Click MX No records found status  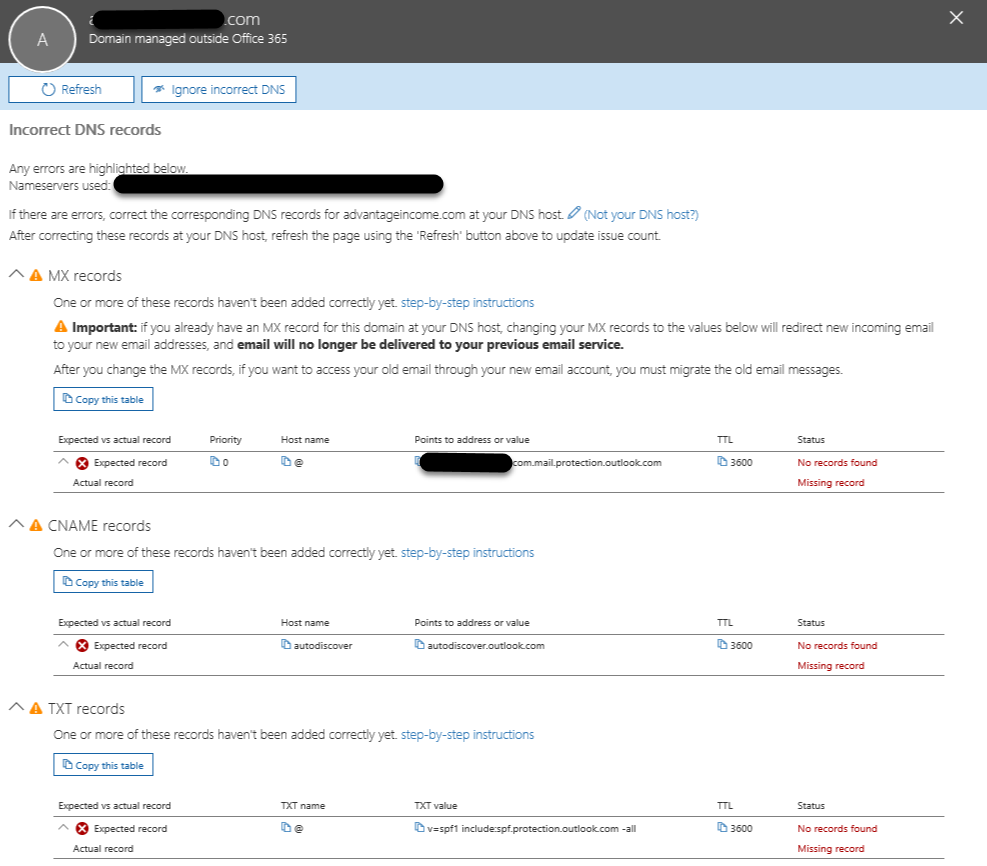(x=837, y=463)
